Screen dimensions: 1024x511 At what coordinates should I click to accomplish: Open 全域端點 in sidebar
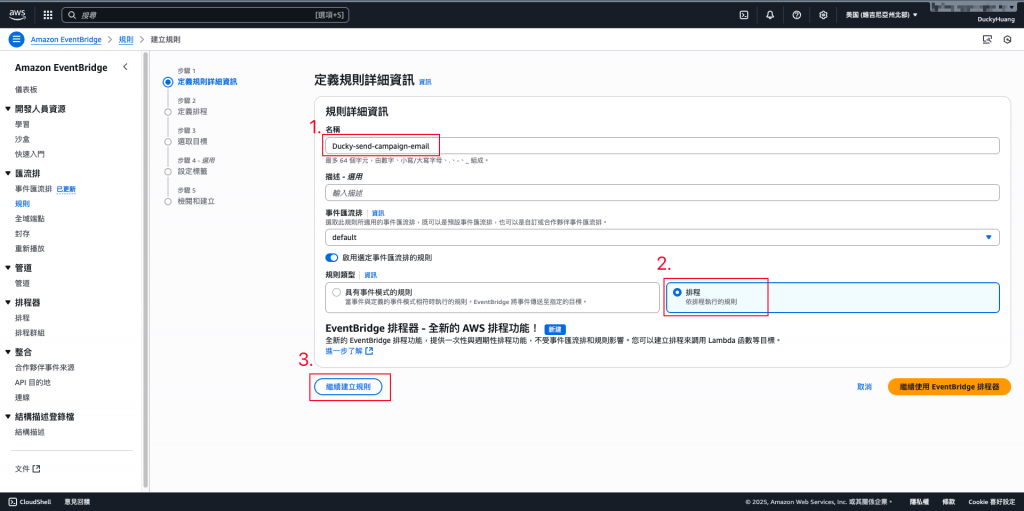(30, 219)
